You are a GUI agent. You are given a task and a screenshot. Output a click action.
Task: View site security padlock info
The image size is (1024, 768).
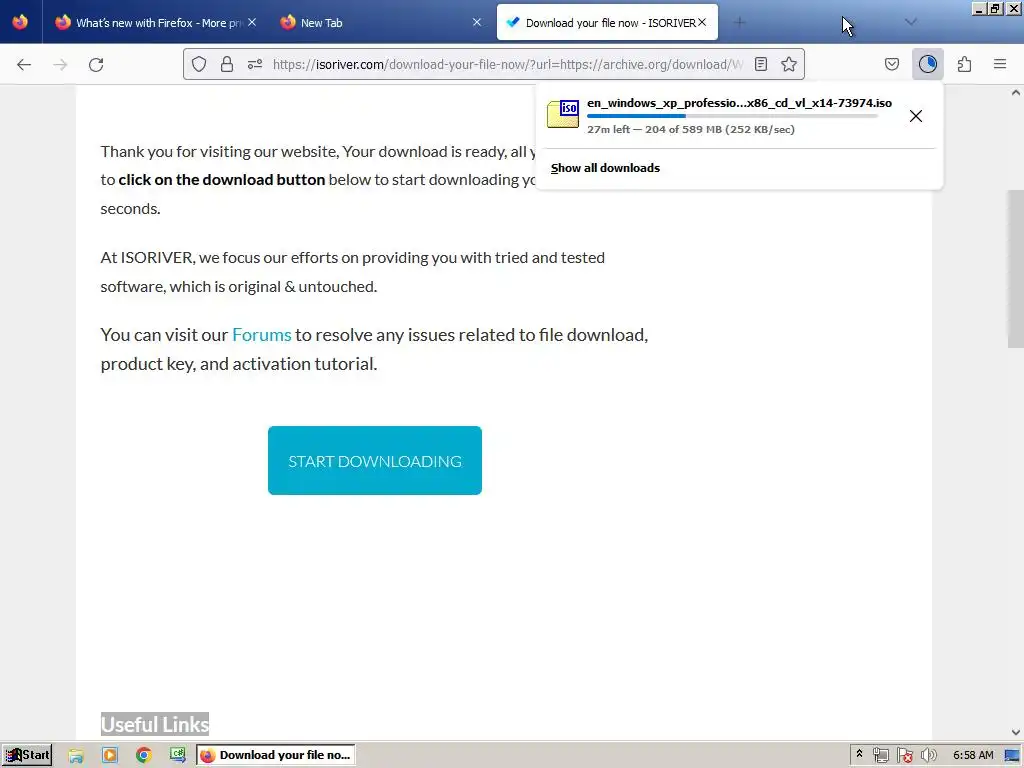(x=227, y=64)
